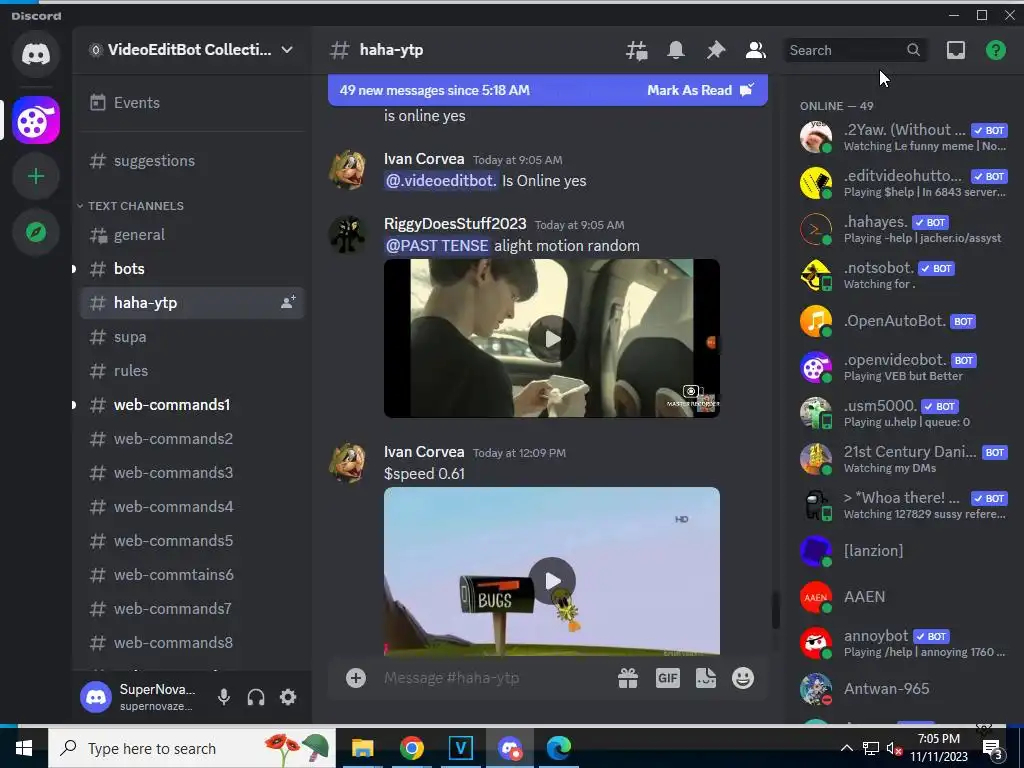Click the chat scrollbar thumb
1024x768 pixels.
coord(776,610)
